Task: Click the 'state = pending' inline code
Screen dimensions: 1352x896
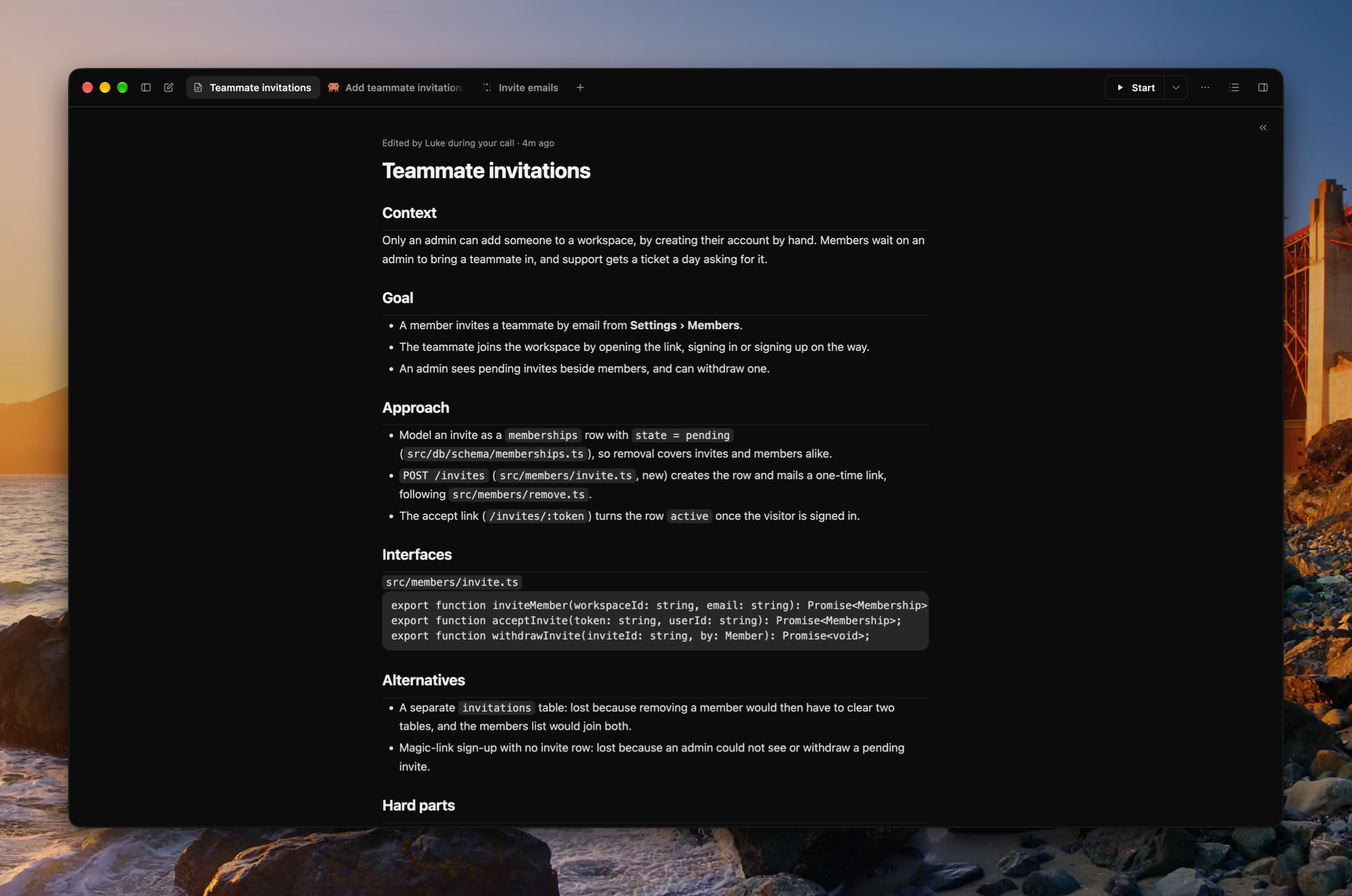Action: (682, 435)
